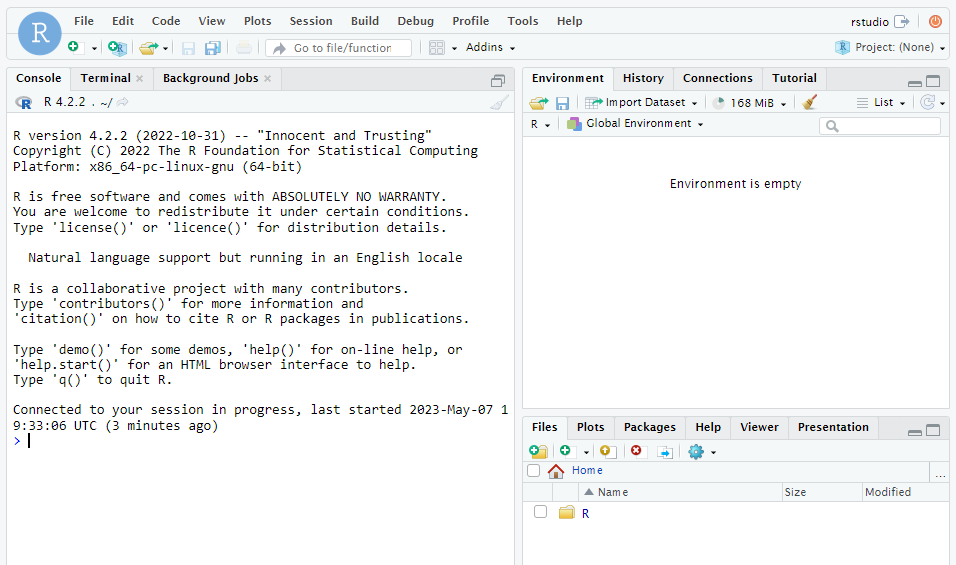Click the load workspace folder icon

538,103
